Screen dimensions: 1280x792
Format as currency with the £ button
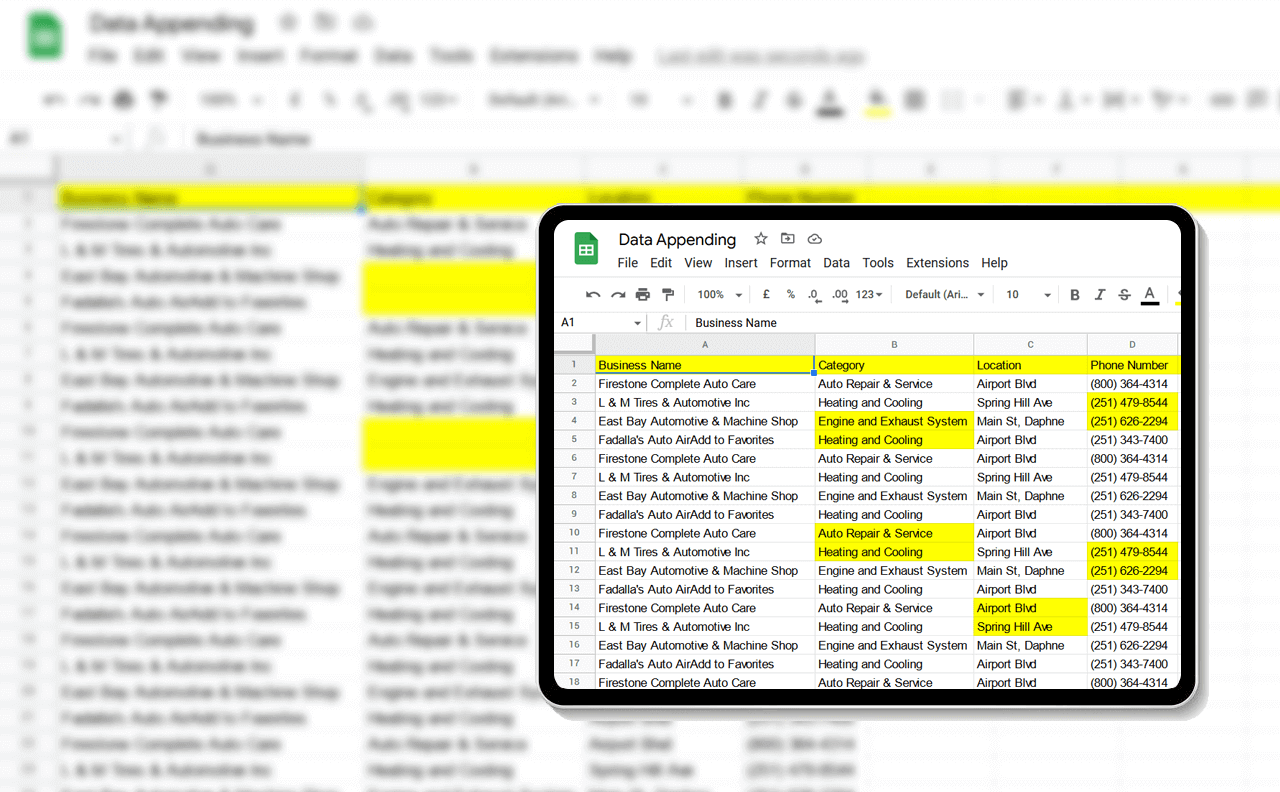click(766, 295)
